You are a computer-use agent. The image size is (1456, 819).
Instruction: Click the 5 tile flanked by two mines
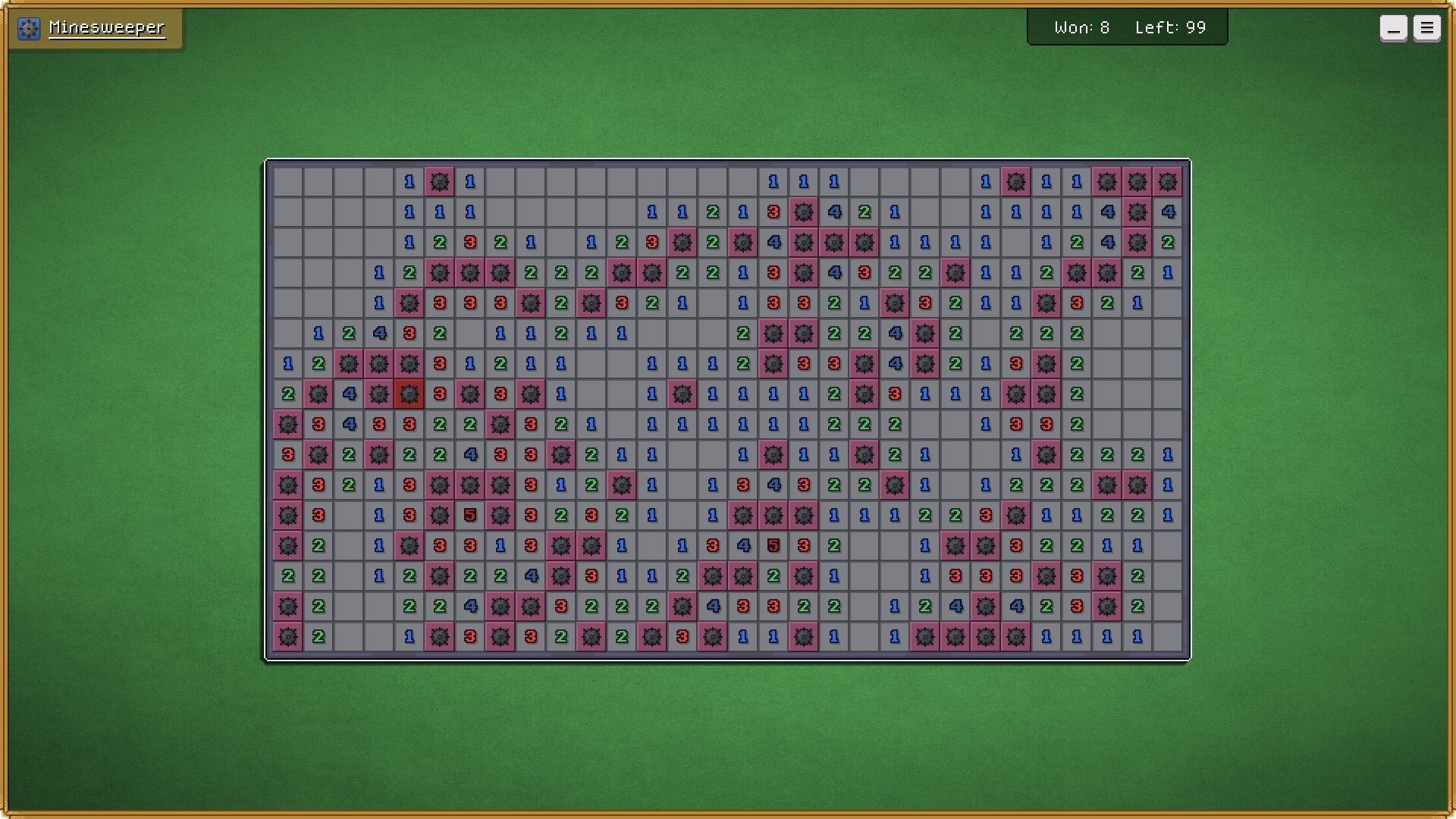point(470,516)
